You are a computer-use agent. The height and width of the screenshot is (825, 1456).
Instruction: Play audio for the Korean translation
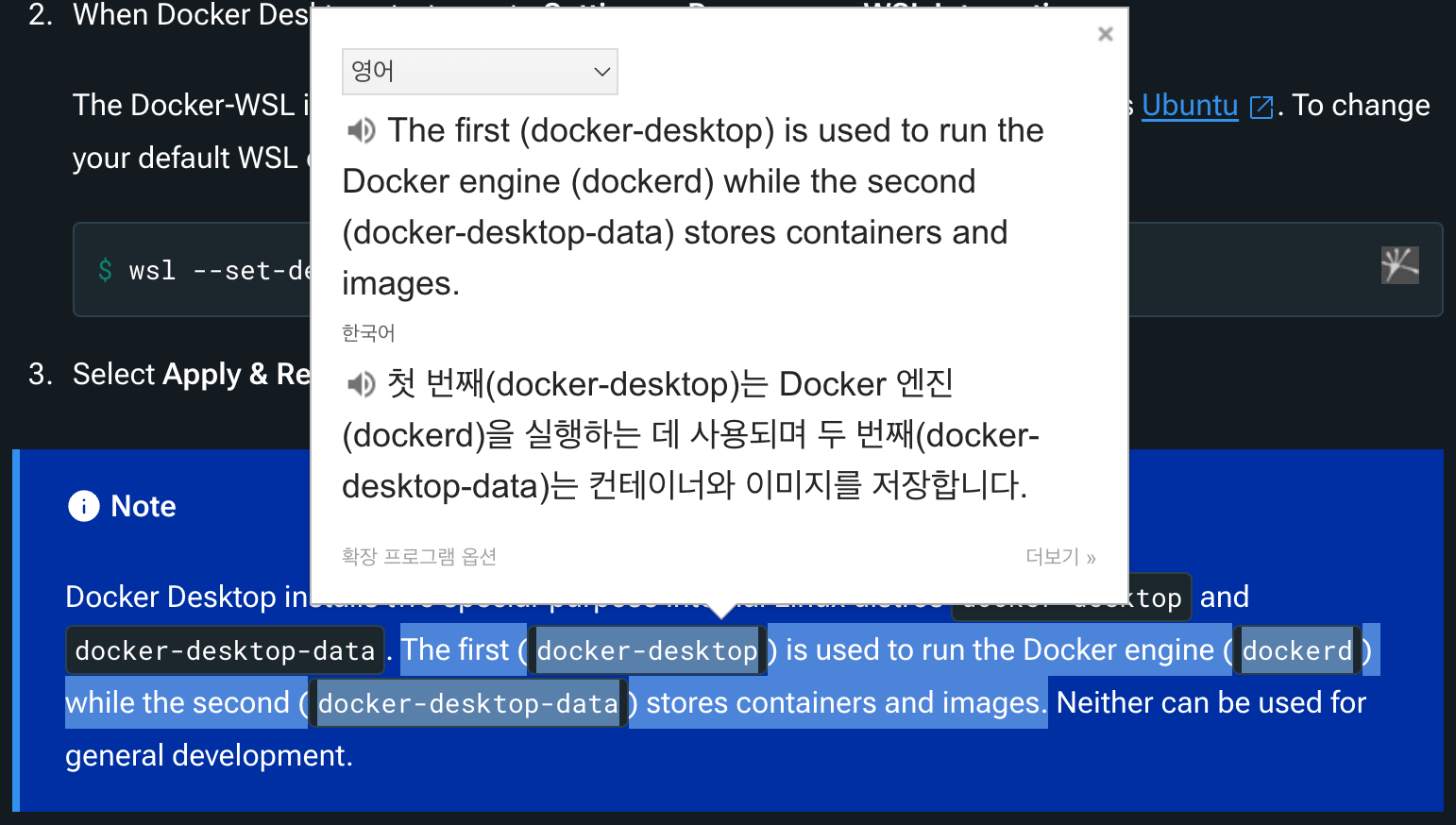coord(361,384)
